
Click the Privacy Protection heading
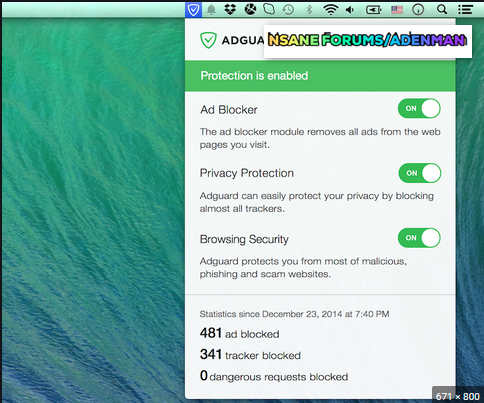247,173
